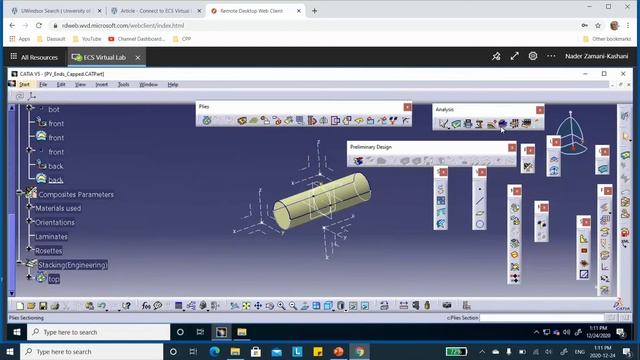Open the Insert menu
The image size is (640, 360).
pos(101,84)
